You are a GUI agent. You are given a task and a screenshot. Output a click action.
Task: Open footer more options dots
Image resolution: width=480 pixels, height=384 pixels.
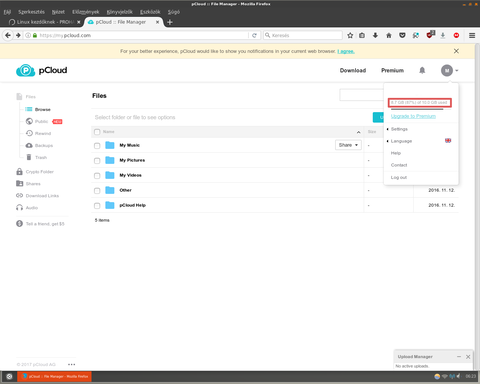point(72,364)
